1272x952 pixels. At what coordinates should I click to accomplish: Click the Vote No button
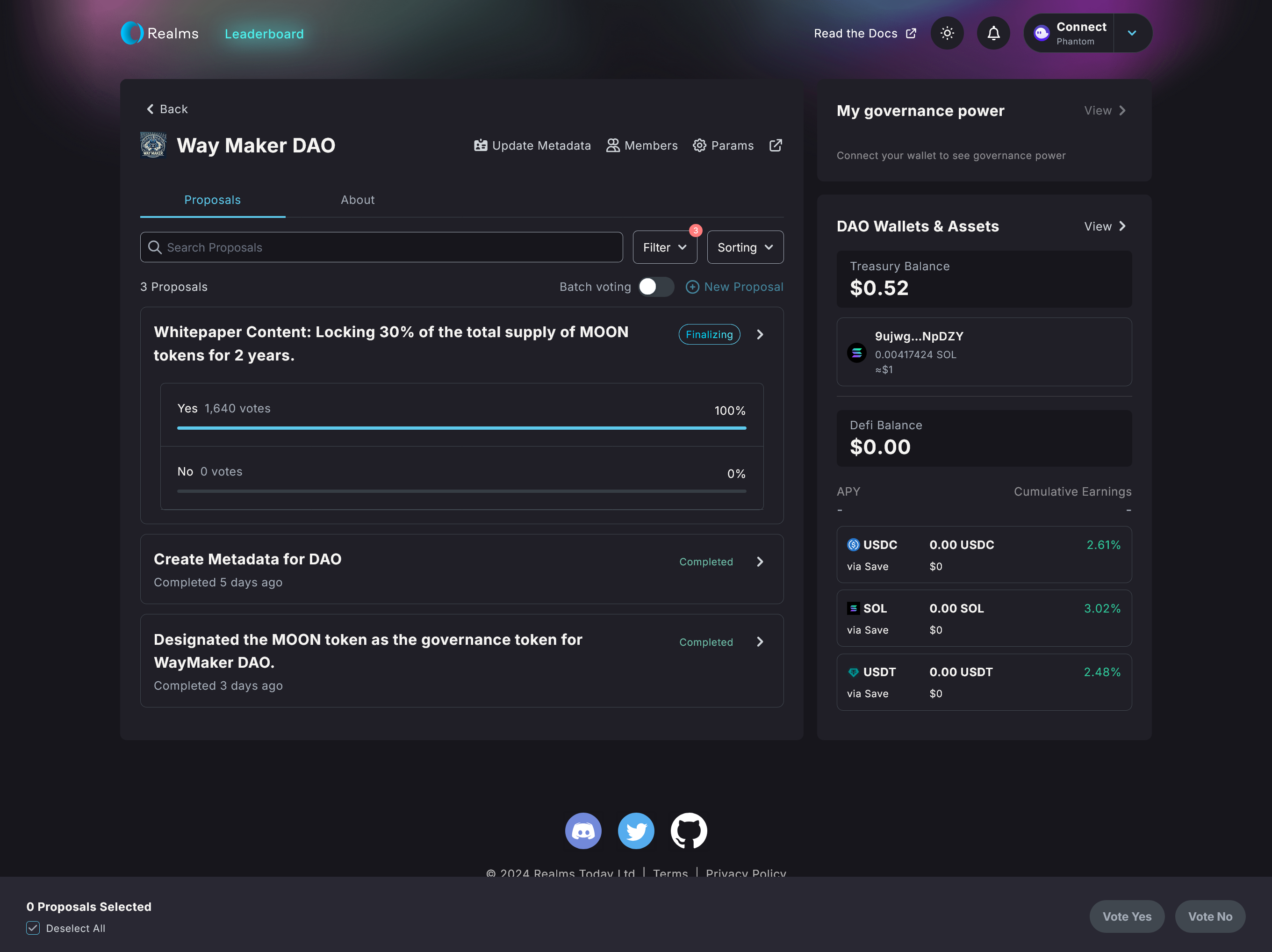click(x=1210, y=916)
